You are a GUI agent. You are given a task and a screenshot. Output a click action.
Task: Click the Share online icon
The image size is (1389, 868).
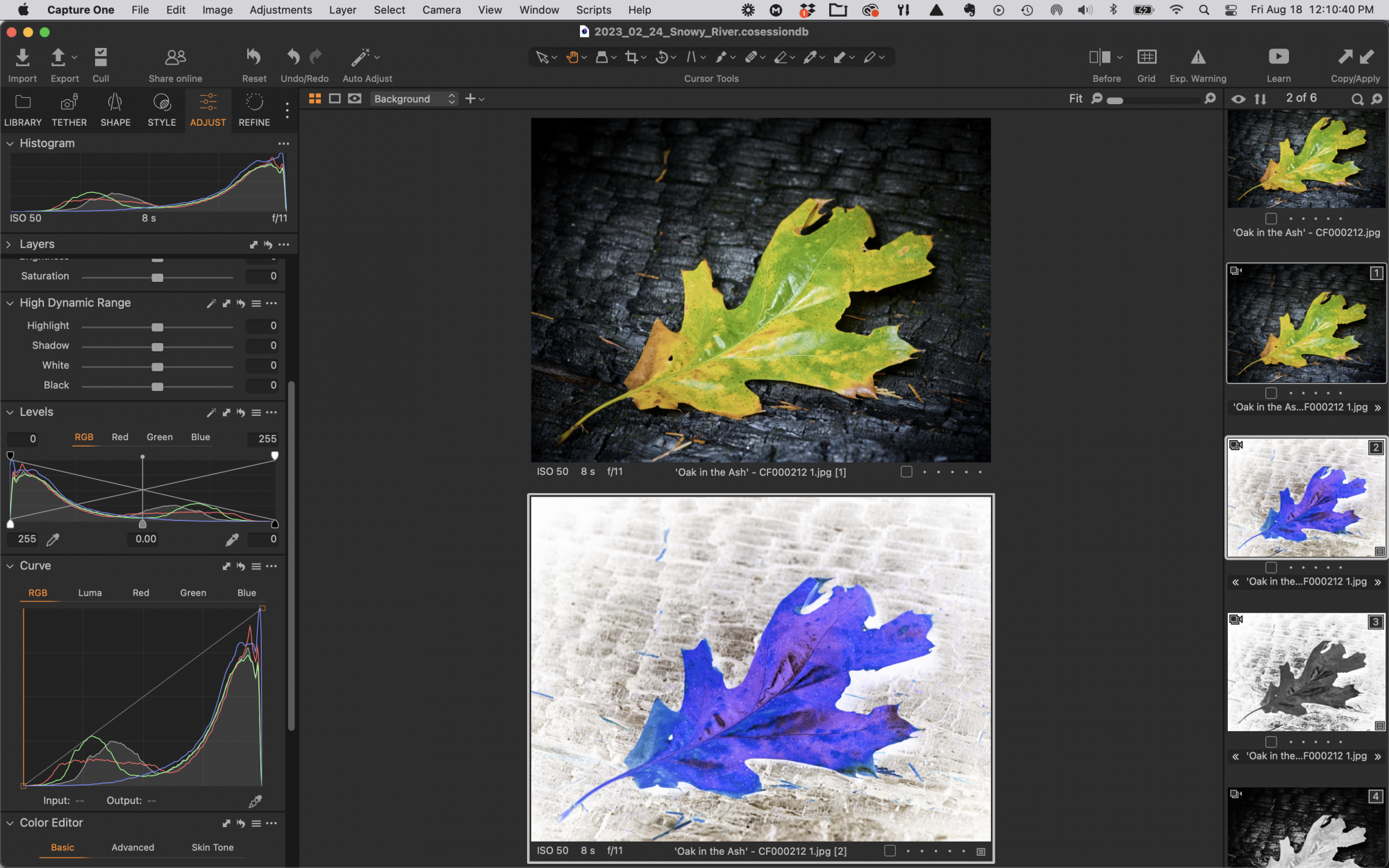pyautogui.click(x=175, y=57)
